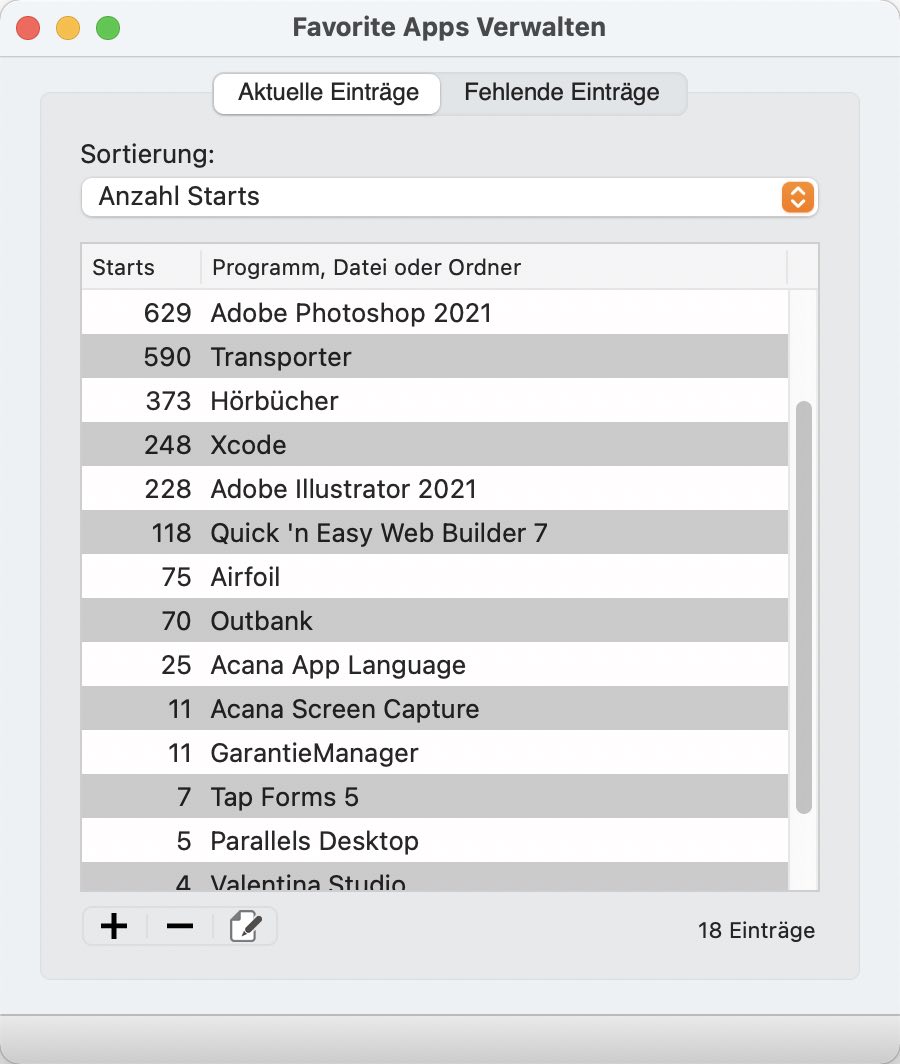Click the plus icon to add an entry

coord(114,926)
